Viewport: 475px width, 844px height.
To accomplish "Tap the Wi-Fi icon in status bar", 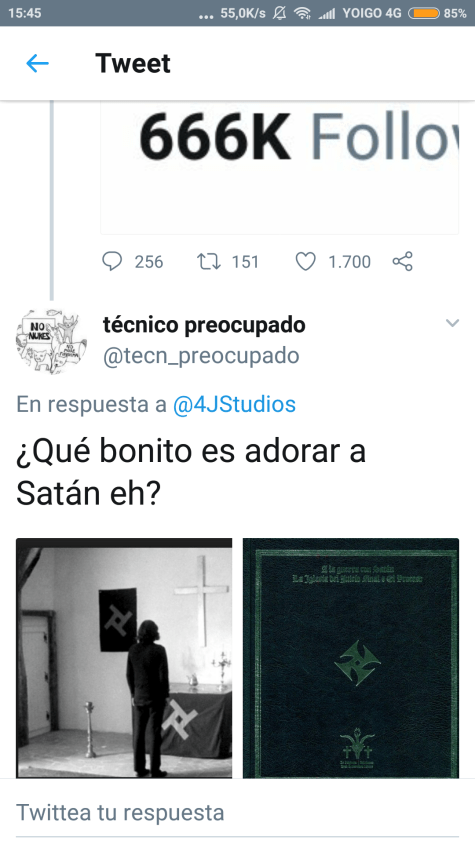I will 303,13.
